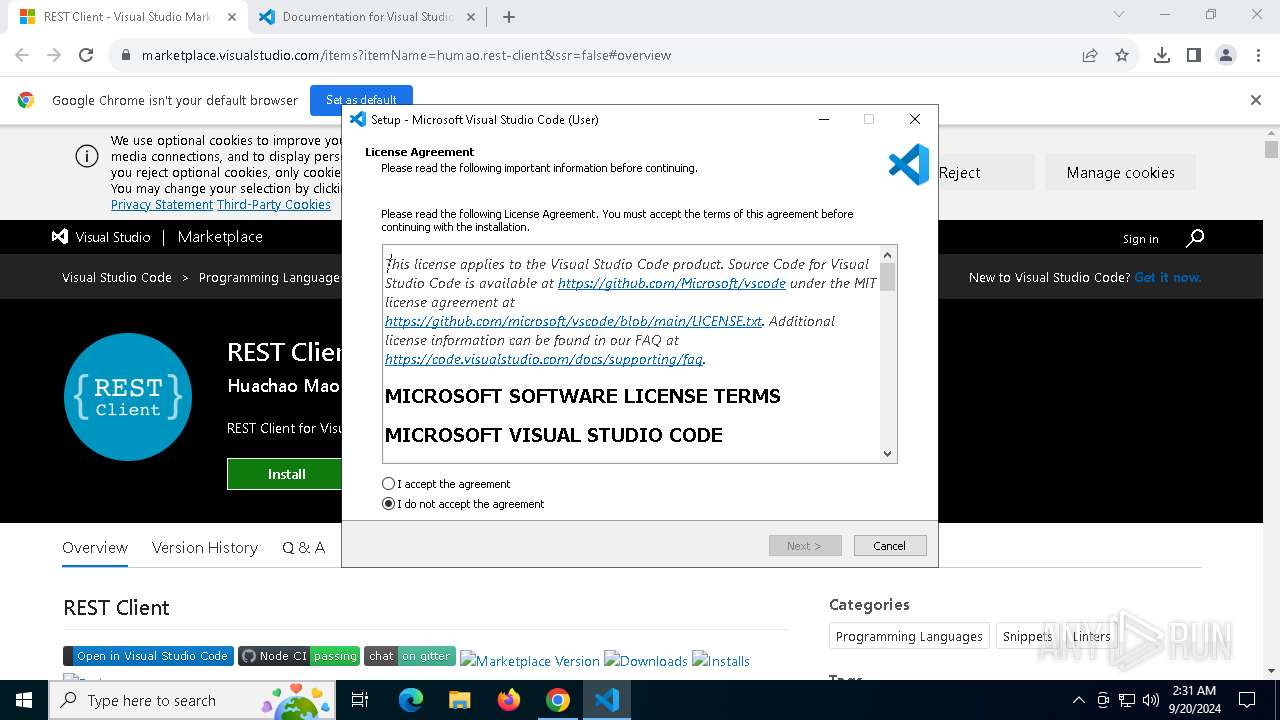
Task: Click 'Open in Visual Studio Code' badge
Action: point(148,656)
